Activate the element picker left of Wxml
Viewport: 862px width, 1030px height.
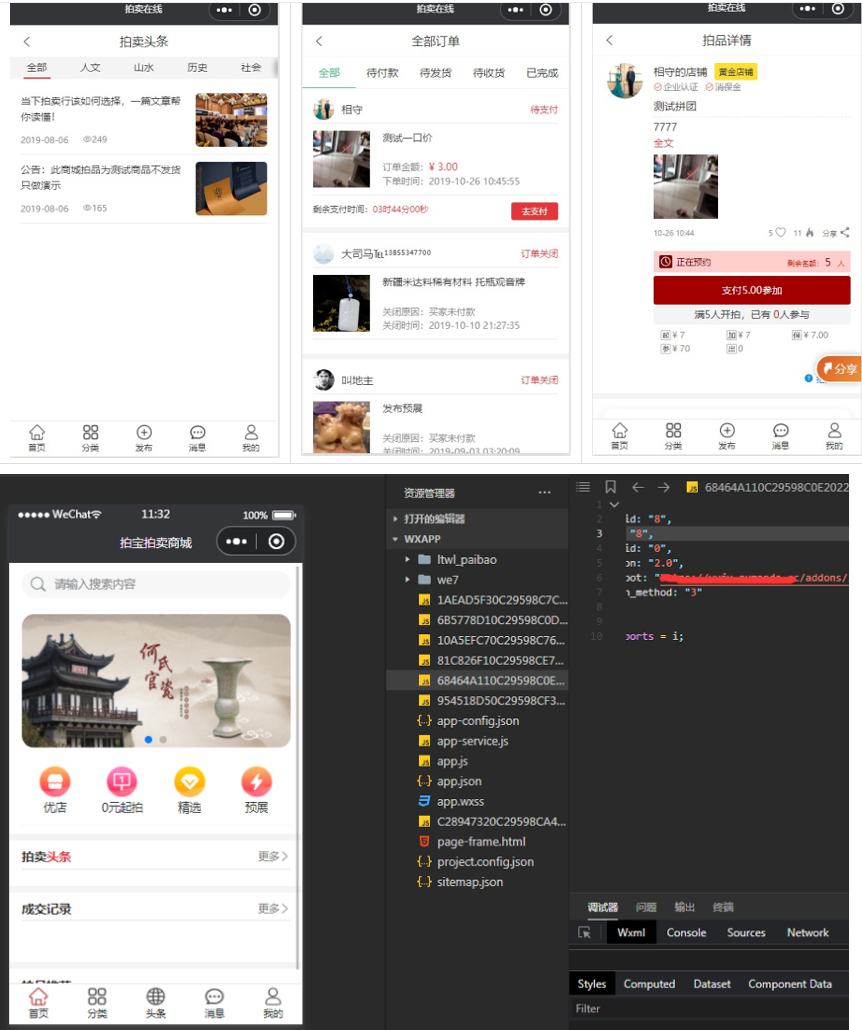point(585,933)
